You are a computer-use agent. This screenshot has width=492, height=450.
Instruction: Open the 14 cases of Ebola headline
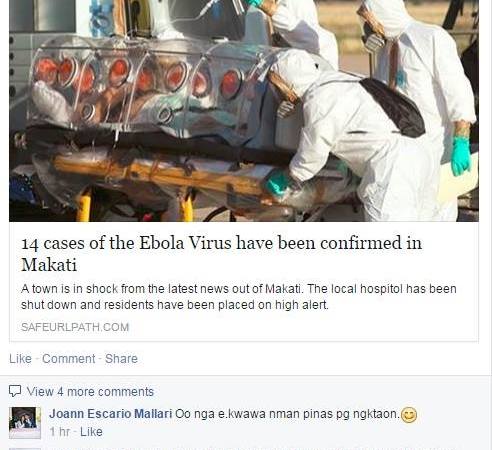[221, 253]
